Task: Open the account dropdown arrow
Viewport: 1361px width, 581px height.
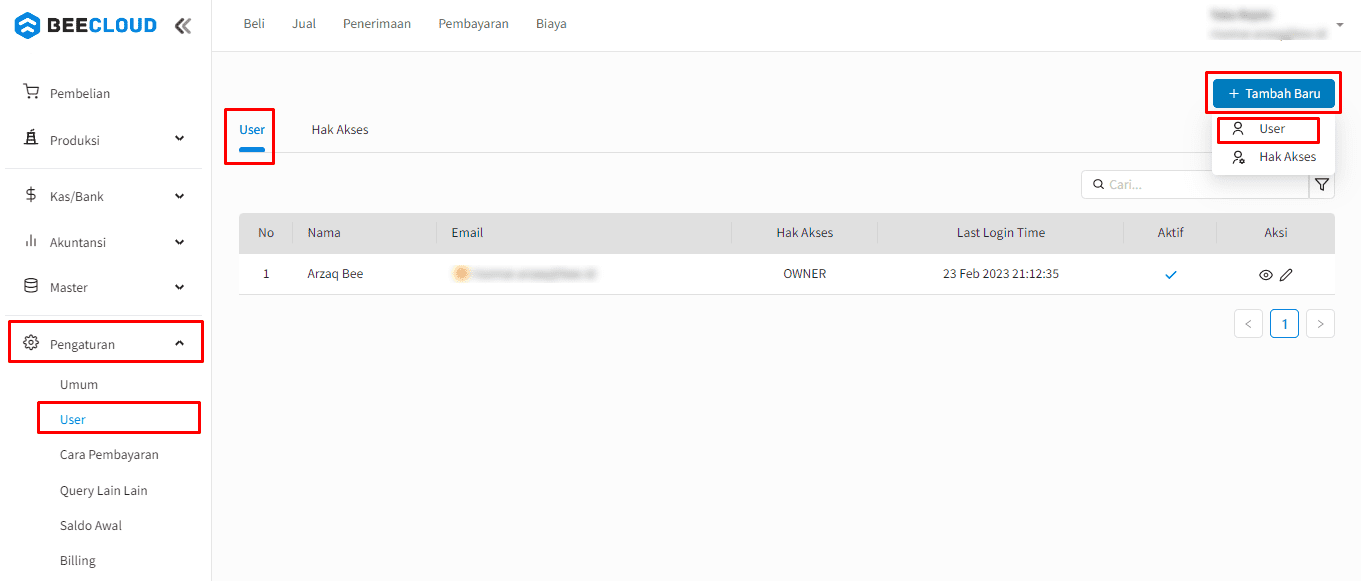Action: pos(1340,25)
